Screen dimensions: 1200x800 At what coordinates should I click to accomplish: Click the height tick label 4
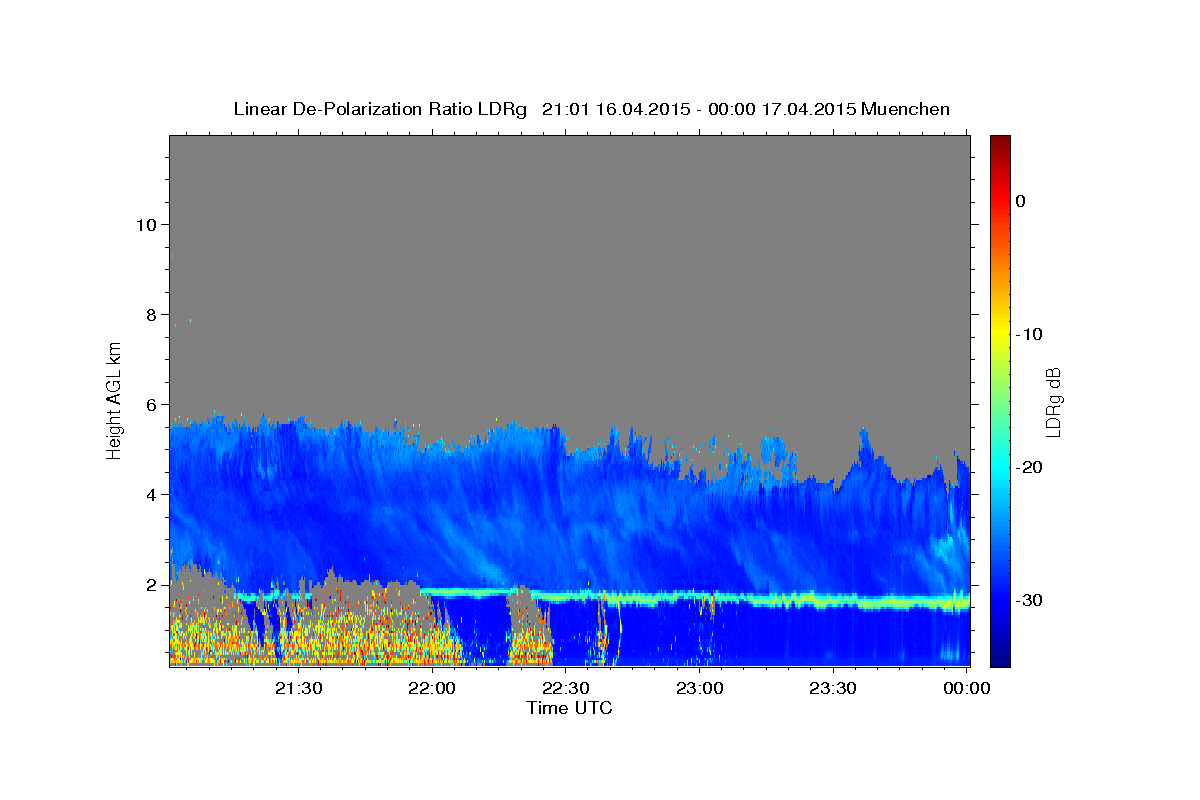[151, 494]
